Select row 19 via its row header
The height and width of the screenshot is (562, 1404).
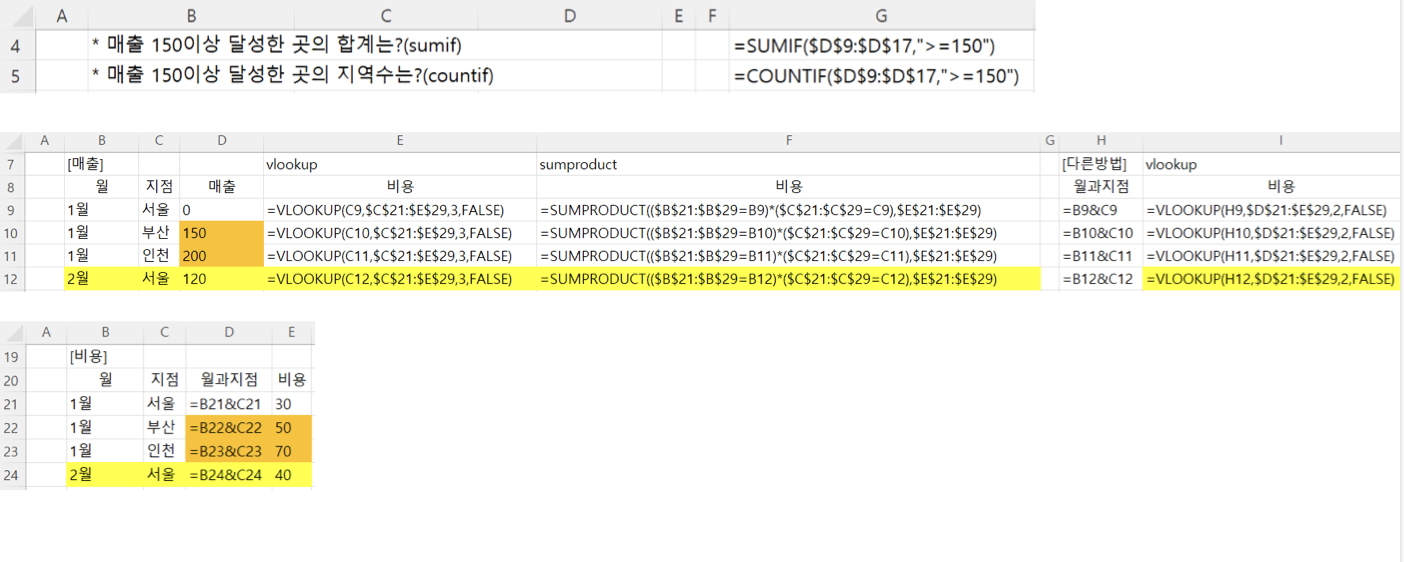tap(12, 356)
